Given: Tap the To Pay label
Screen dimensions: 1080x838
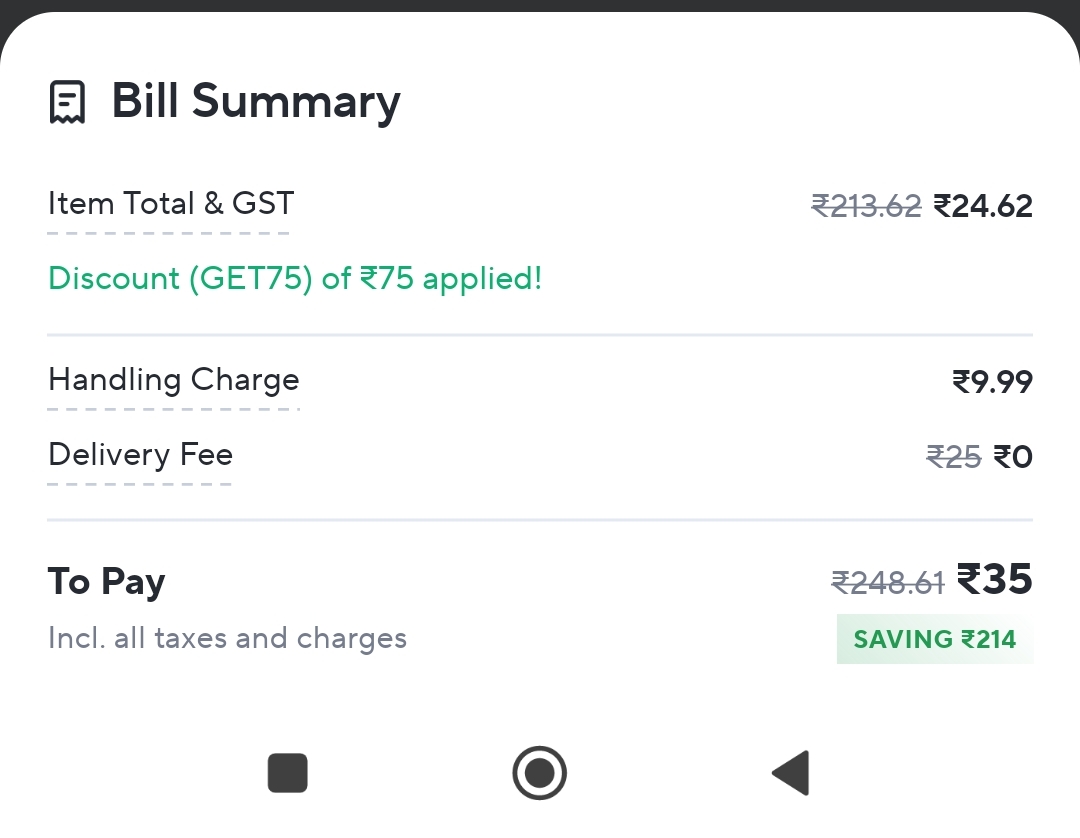Looking at the screenshot, I should (107, 581).
